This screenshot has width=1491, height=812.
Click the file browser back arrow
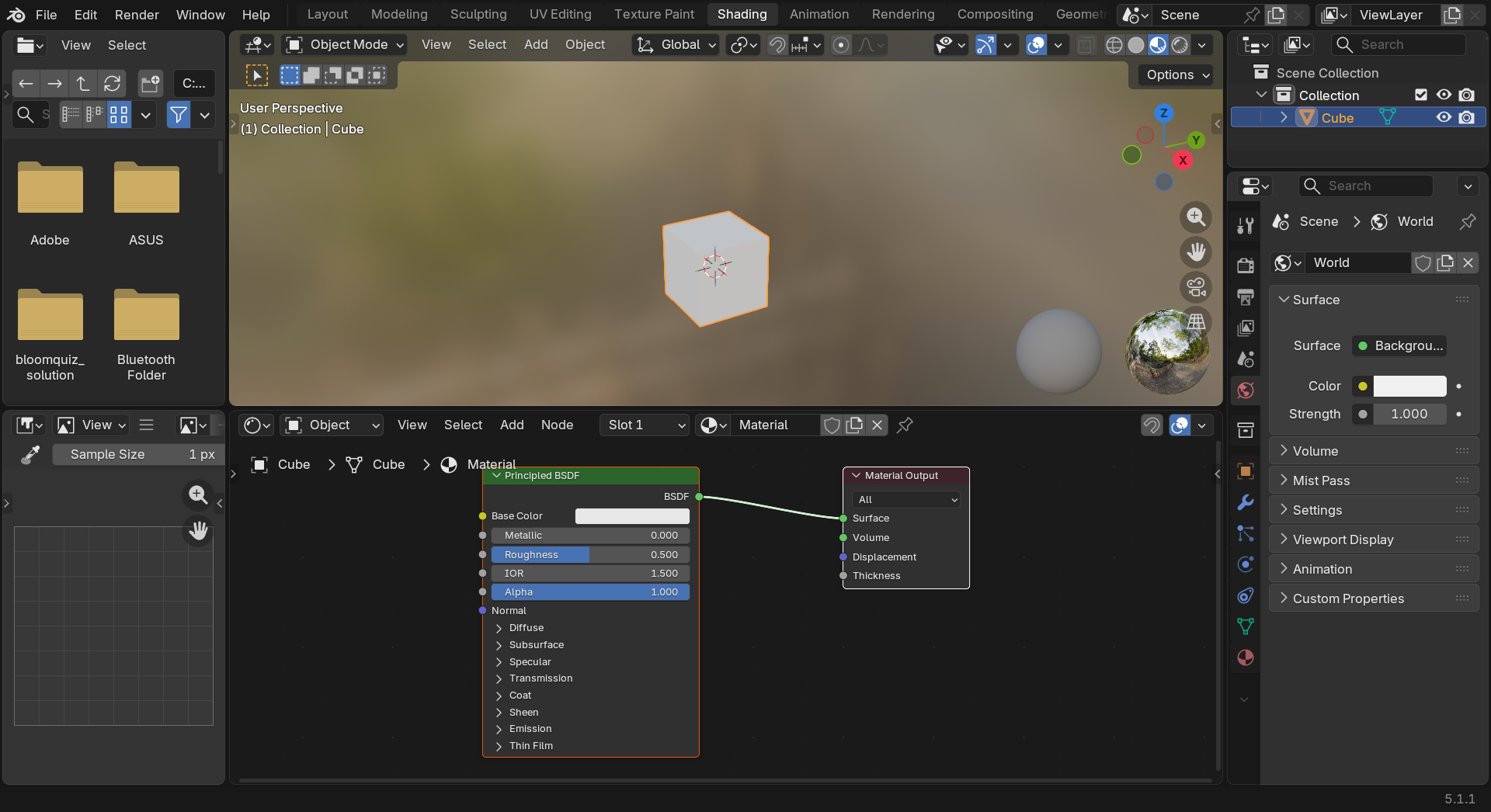(x=26, y=83)
